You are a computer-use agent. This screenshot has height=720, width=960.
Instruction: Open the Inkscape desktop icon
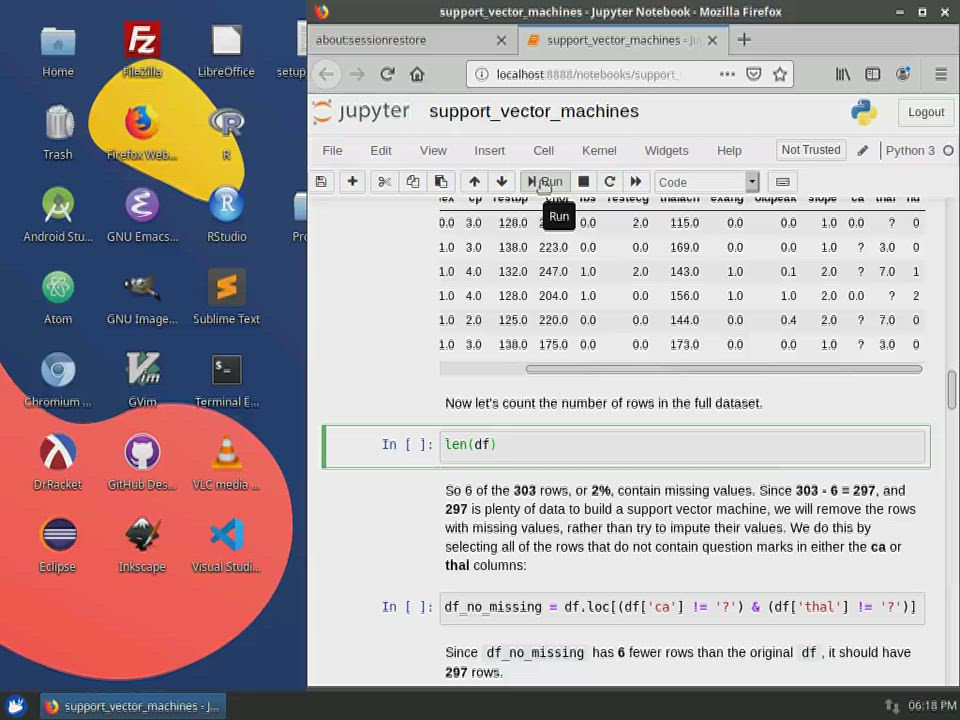142,546
